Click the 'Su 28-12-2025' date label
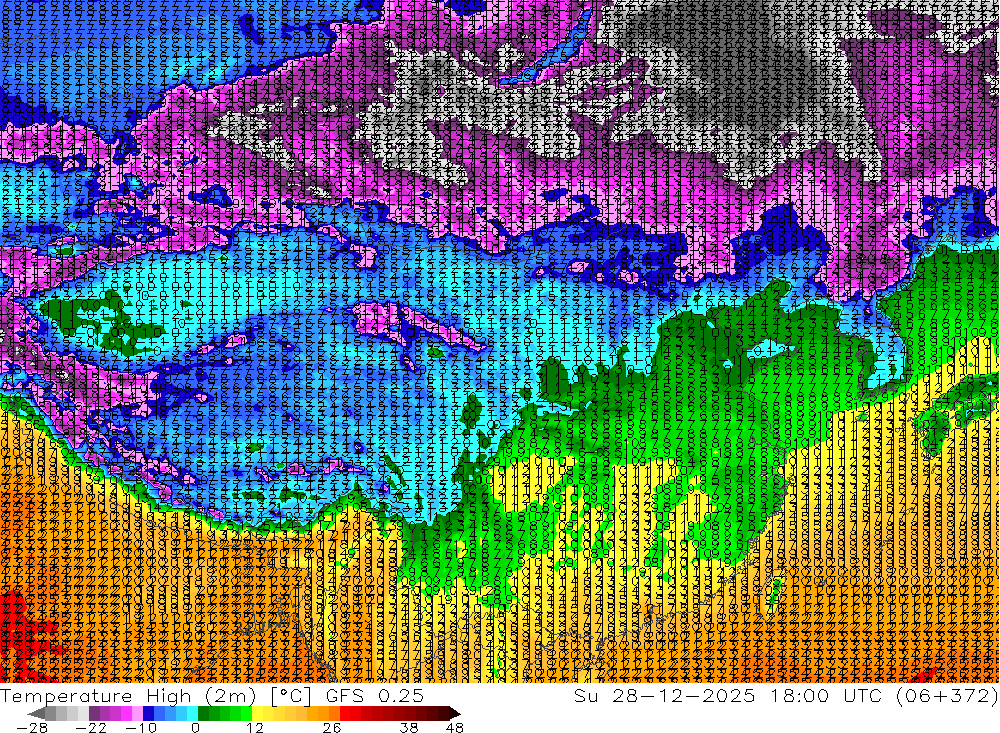 [664, 696]
